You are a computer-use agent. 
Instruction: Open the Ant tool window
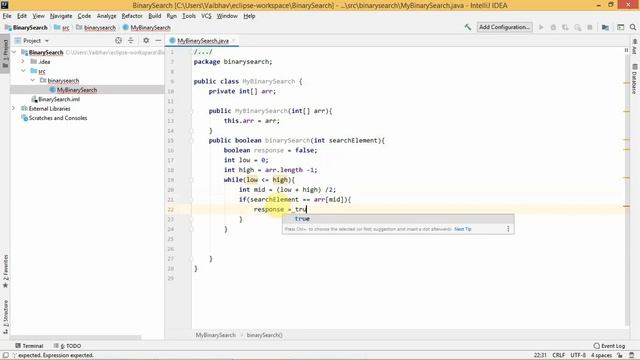click(635, 46)
